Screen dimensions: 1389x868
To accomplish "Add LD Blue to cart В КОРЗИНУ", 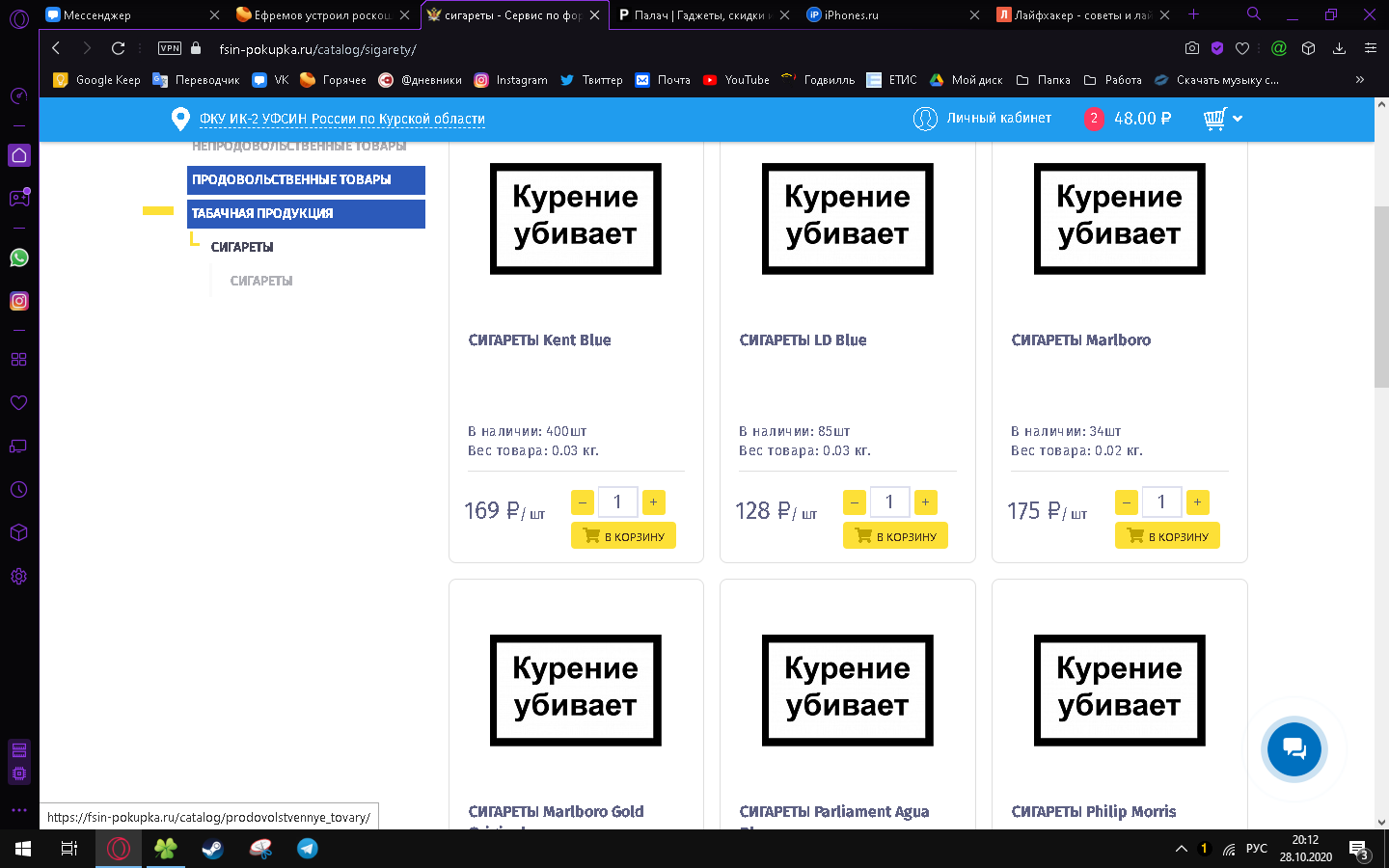I will pyautogui.click(x=895, y=536).
